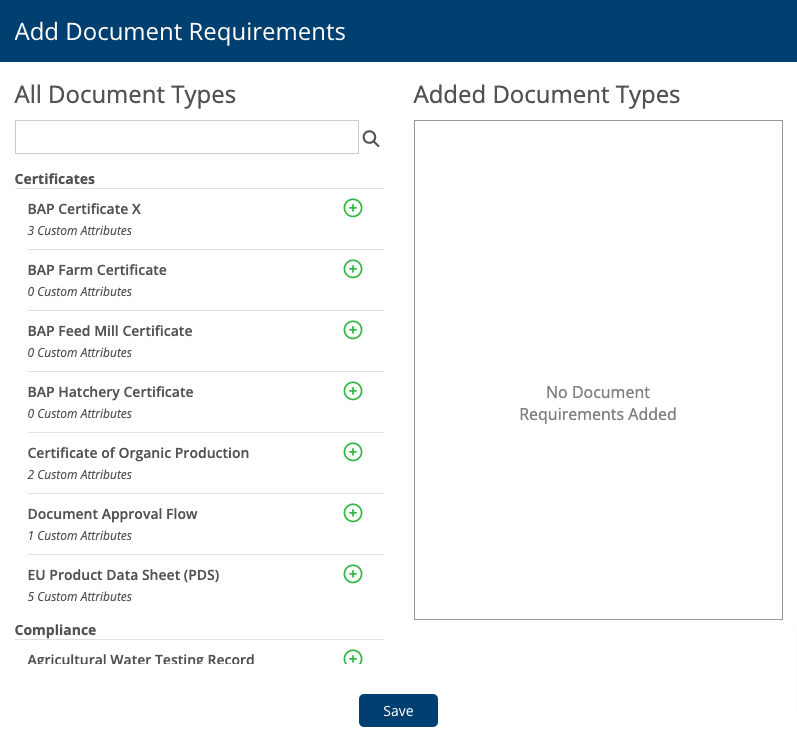Click the Certificates section heading
Screen dimensions: 797x740
55,179
